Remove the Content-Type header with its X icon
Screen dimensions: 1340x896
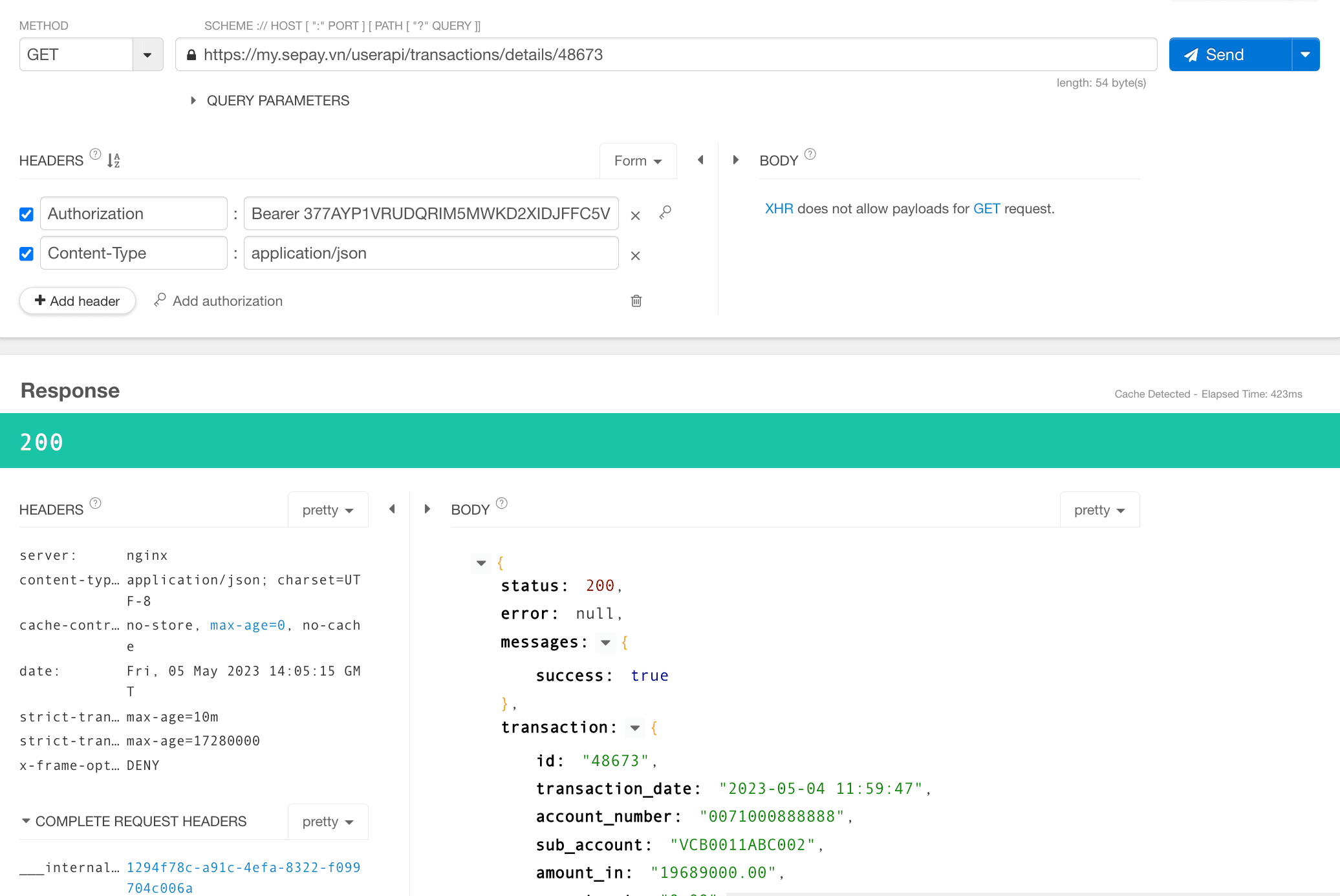click(x=635, y=255)
